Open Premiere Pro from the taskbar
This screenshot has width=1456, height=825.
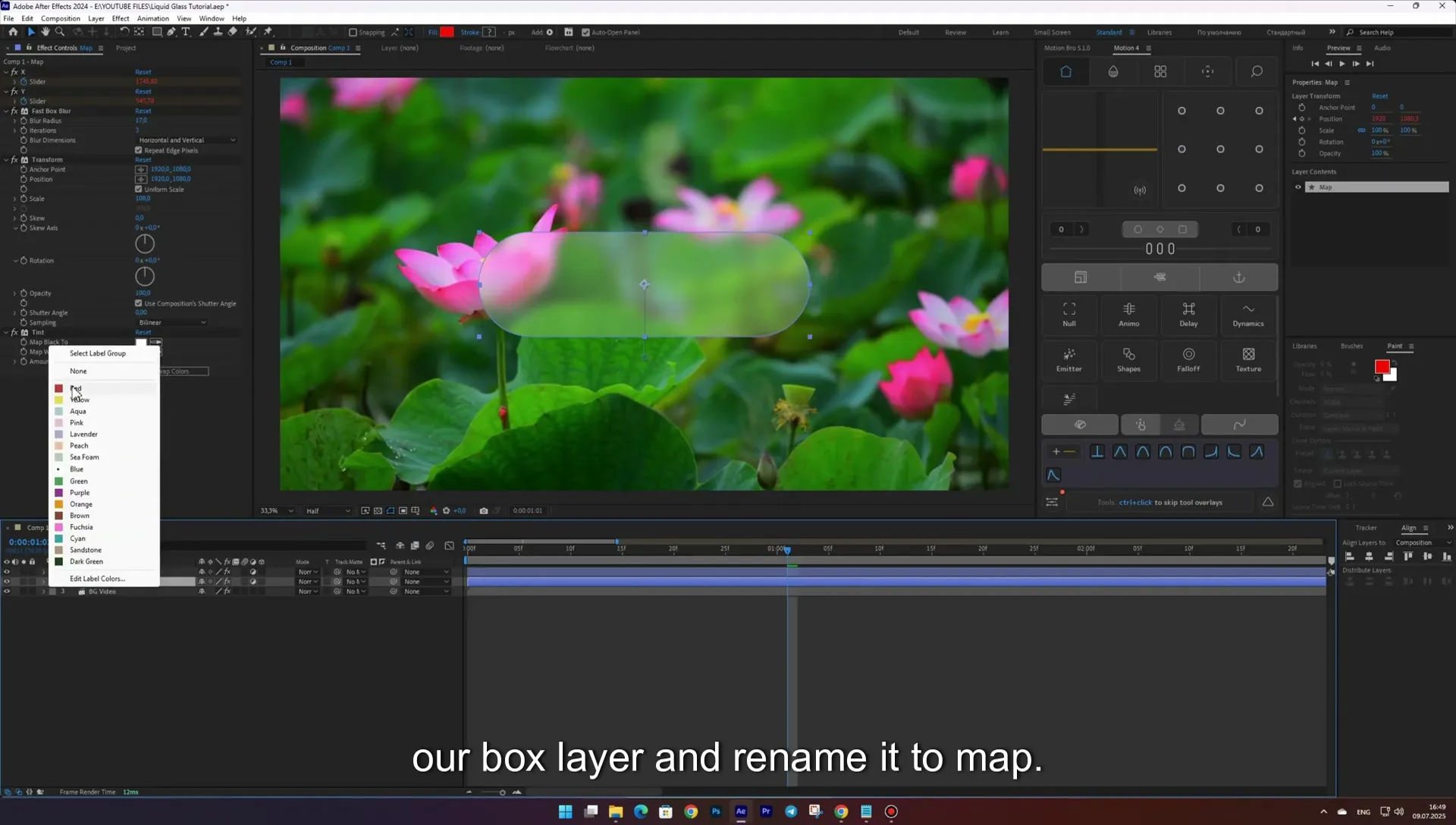[x=766, y=811]
